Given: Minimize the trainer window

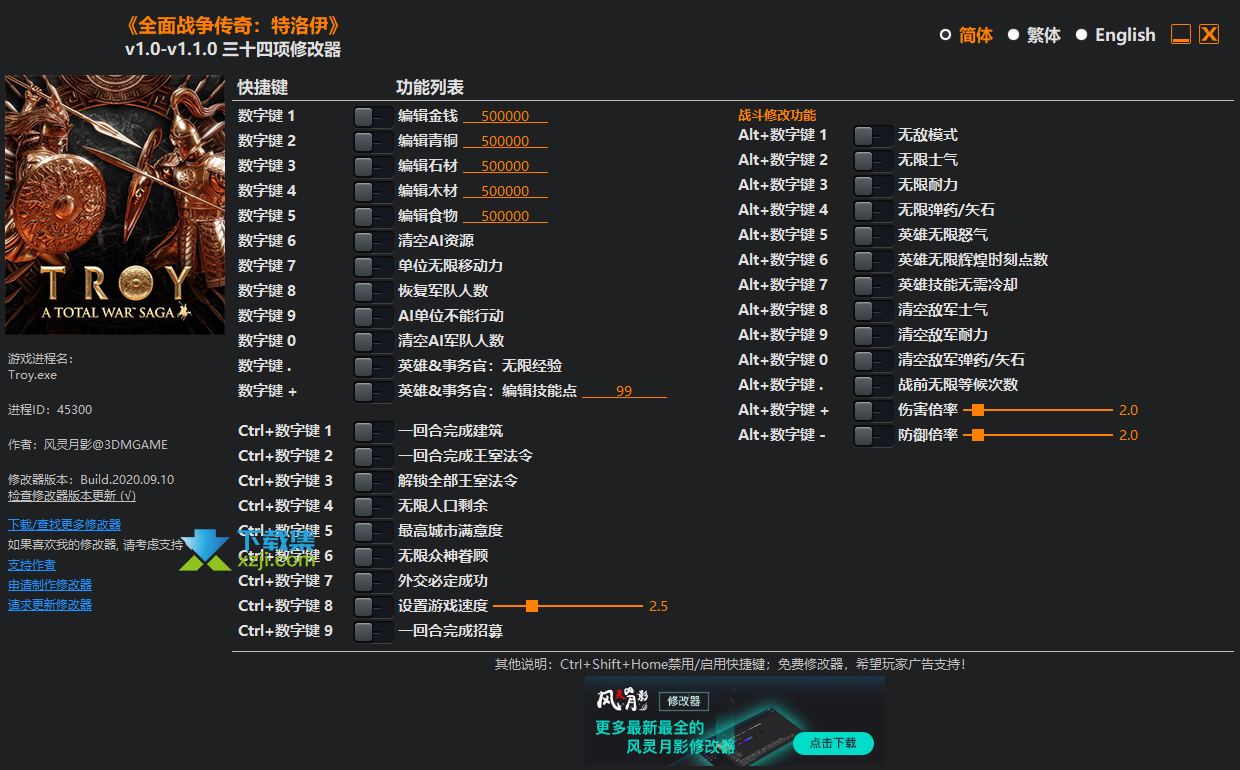Looking at the screenshot, I should 1181,34.
